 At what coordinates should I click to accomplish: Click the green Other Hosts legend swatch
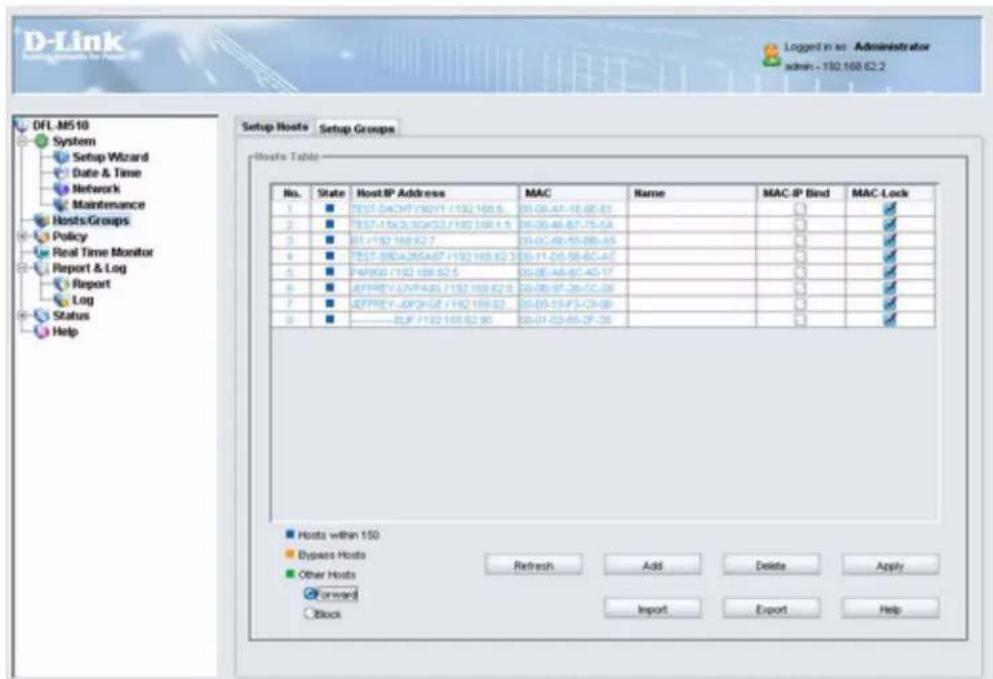click(x=290, y=574)
